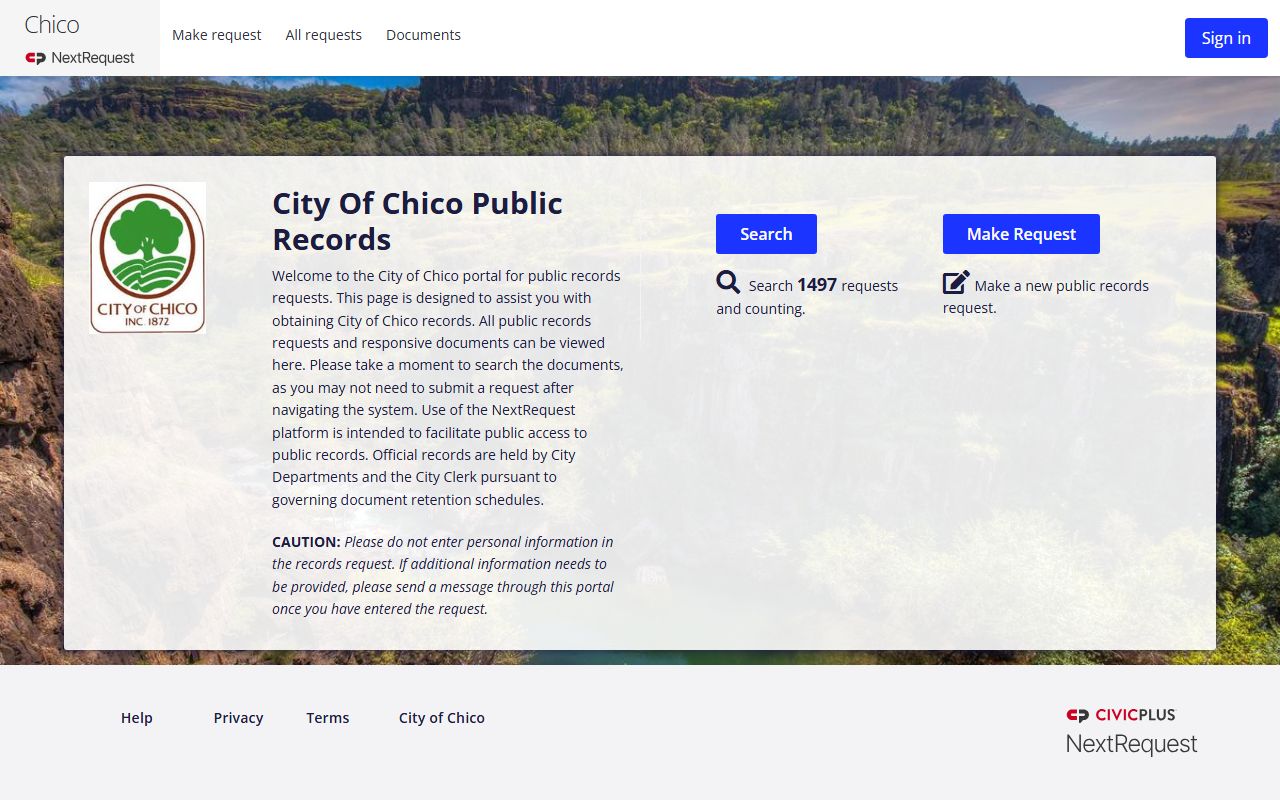Open the Privacy footer link
The width and height of the screenshot is (1280, 800).
point(238,718)
